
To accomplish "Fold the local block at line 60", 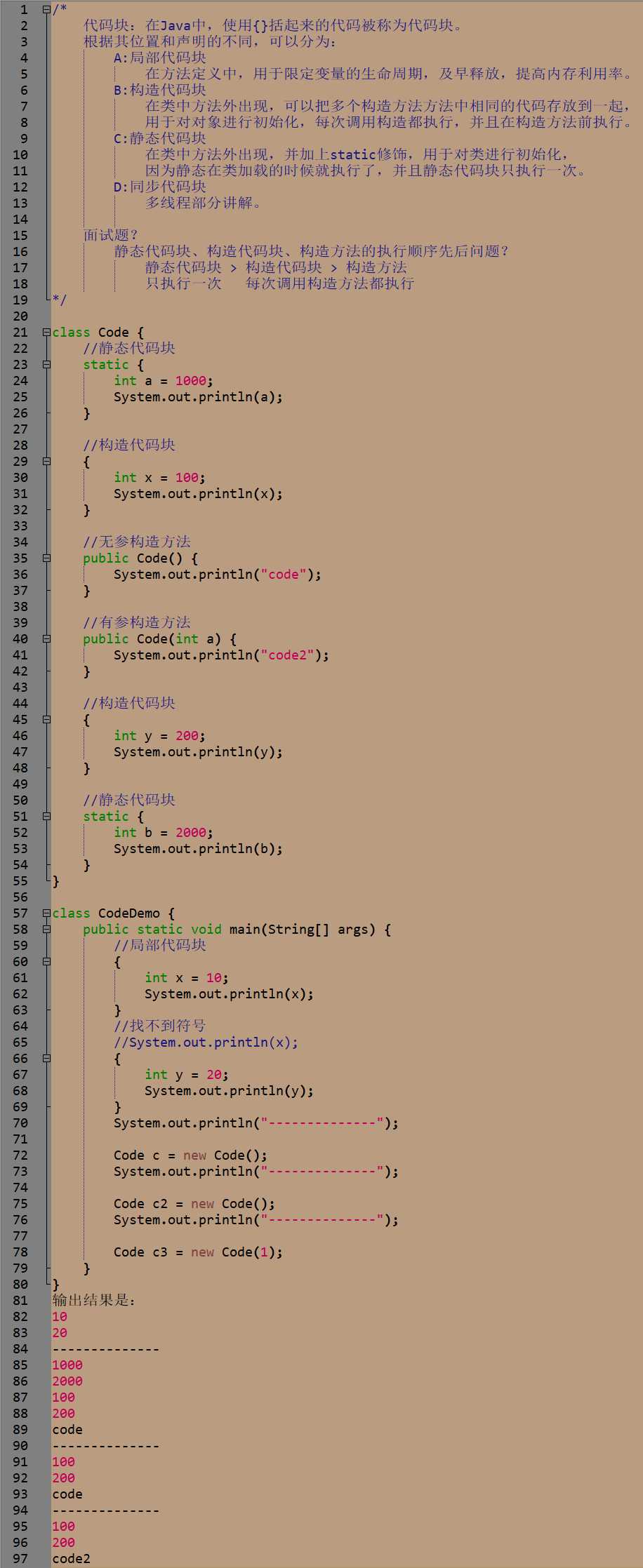I will [46, 962].
